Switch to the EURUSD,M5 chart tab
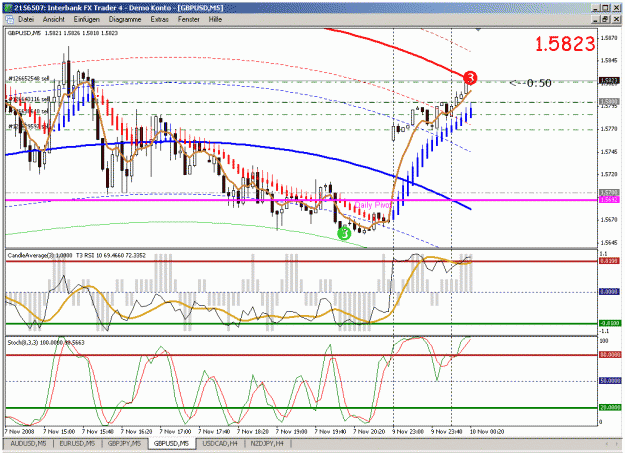The width and height of the screenshot is (625, 453). [77, 443]
